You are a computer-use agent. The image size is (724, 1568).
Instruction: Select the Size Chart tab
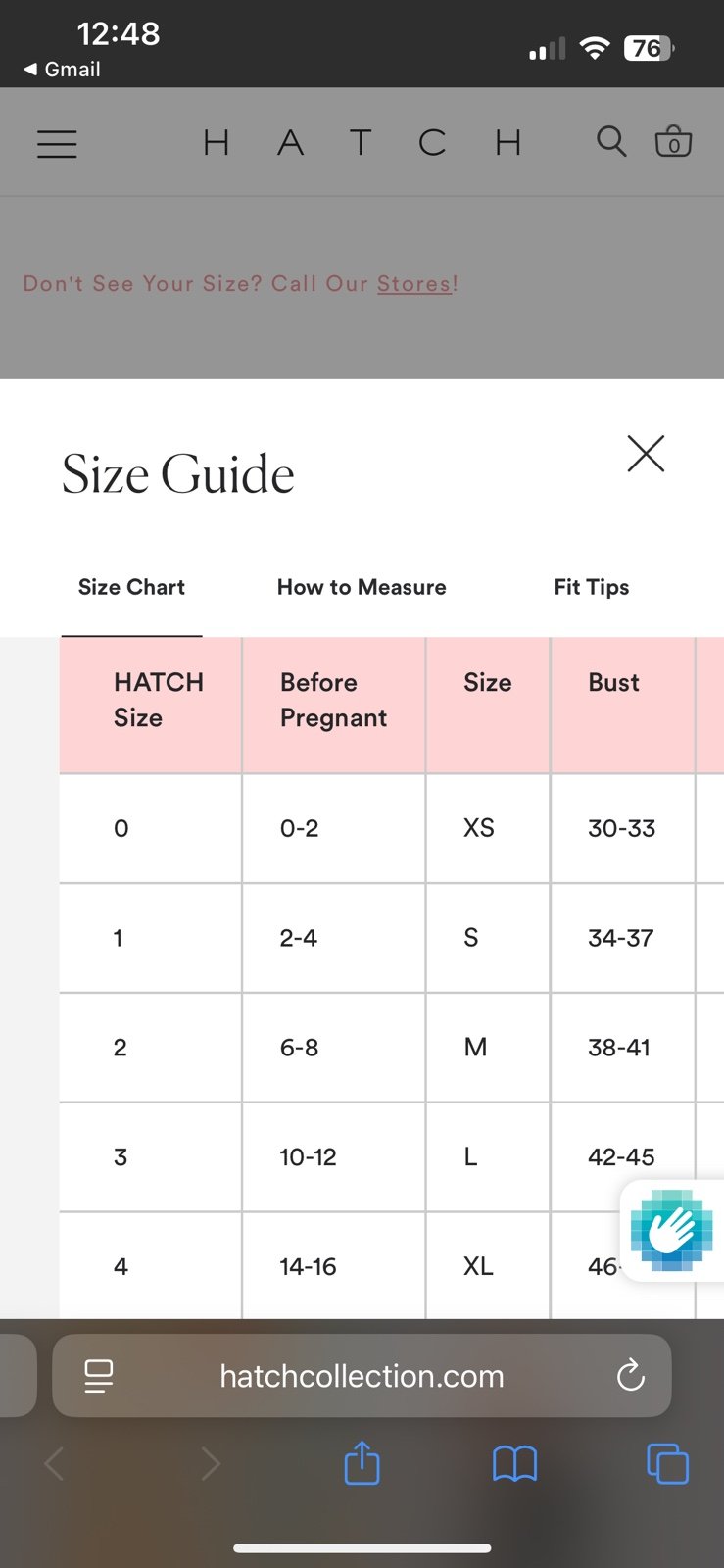pyautogui.click(x=131, y=587)
